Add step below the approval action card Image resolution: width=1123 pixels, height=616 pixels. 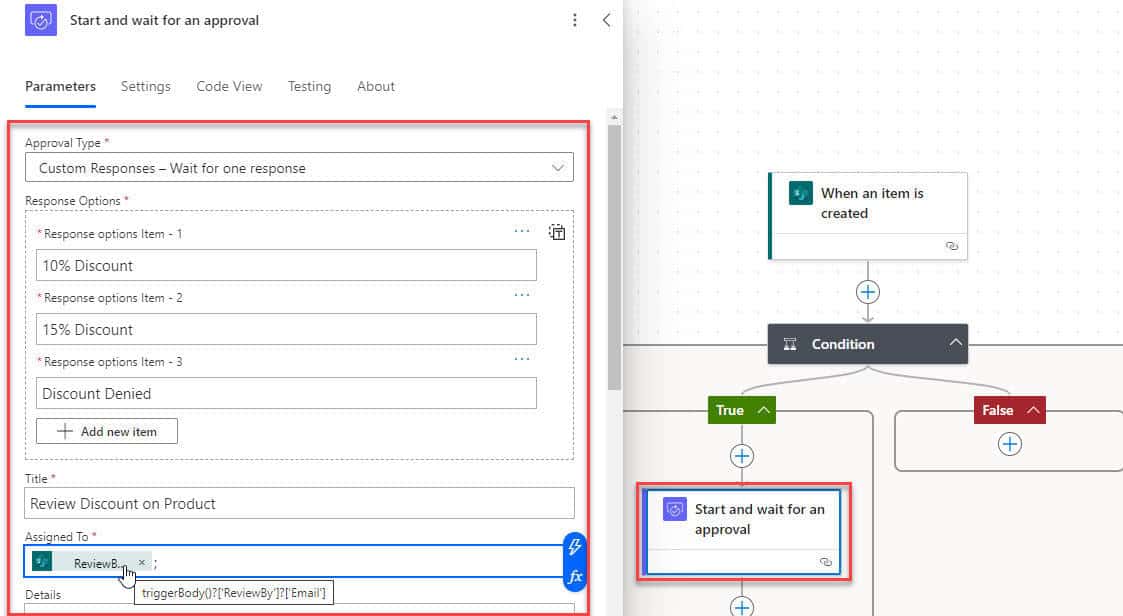[742, 607]
